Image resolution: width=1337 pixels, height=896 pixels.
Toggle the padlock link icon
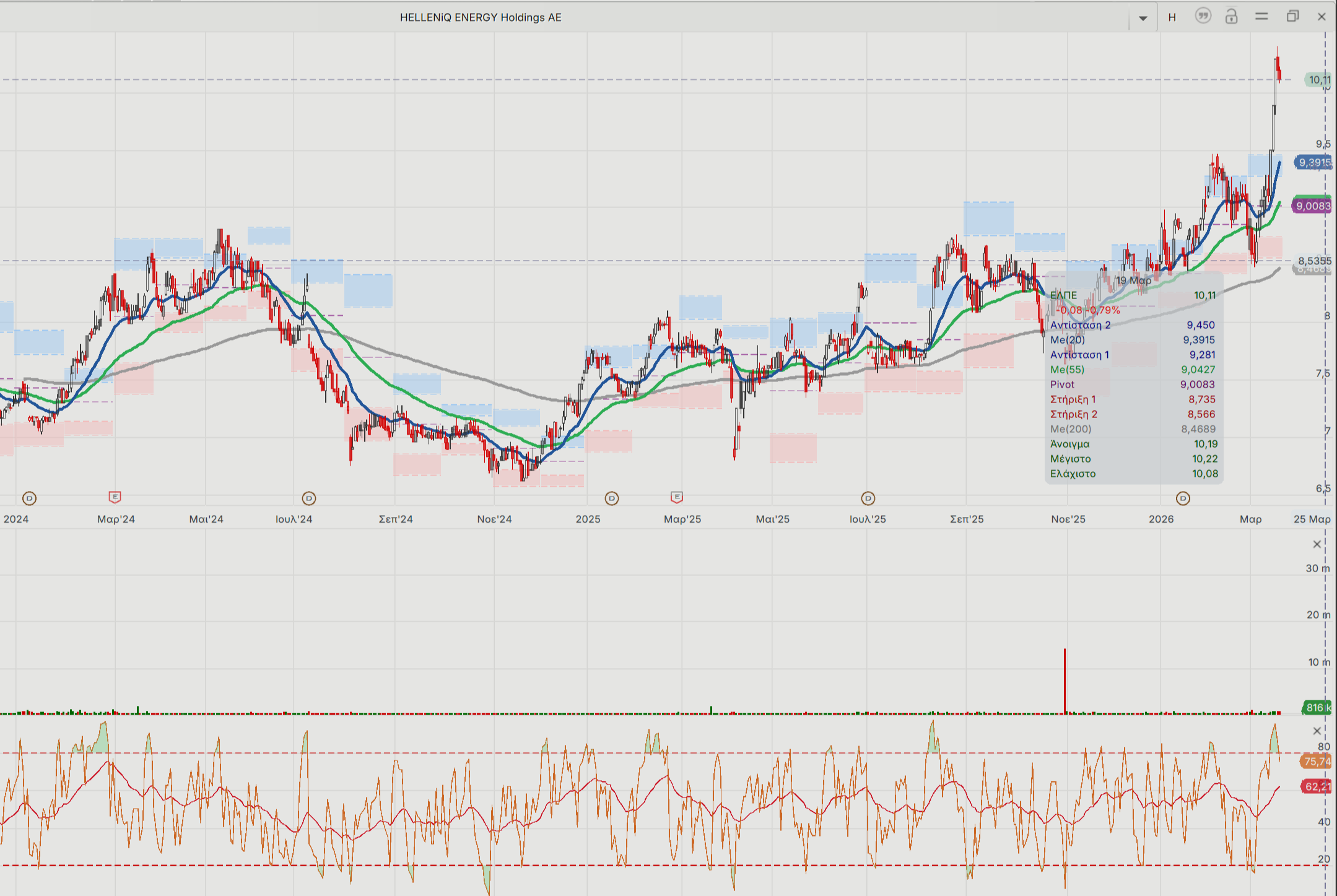click(1231, 17)
